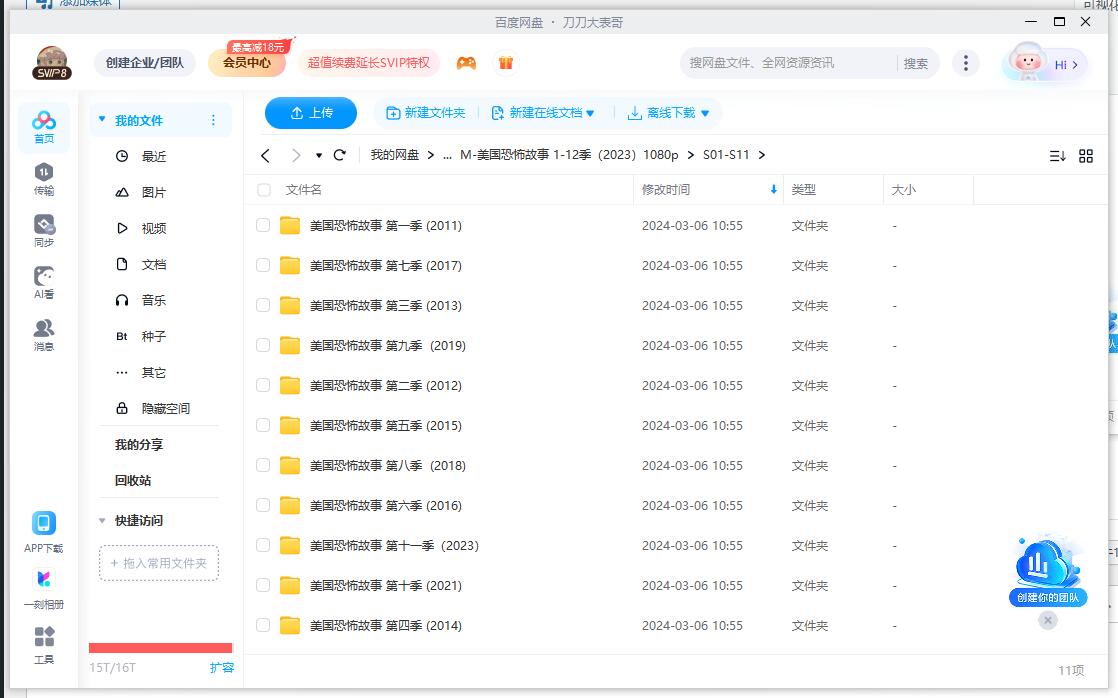
Task: Click the 修改时间 sort direction arrow
Action: pos(773,190)
